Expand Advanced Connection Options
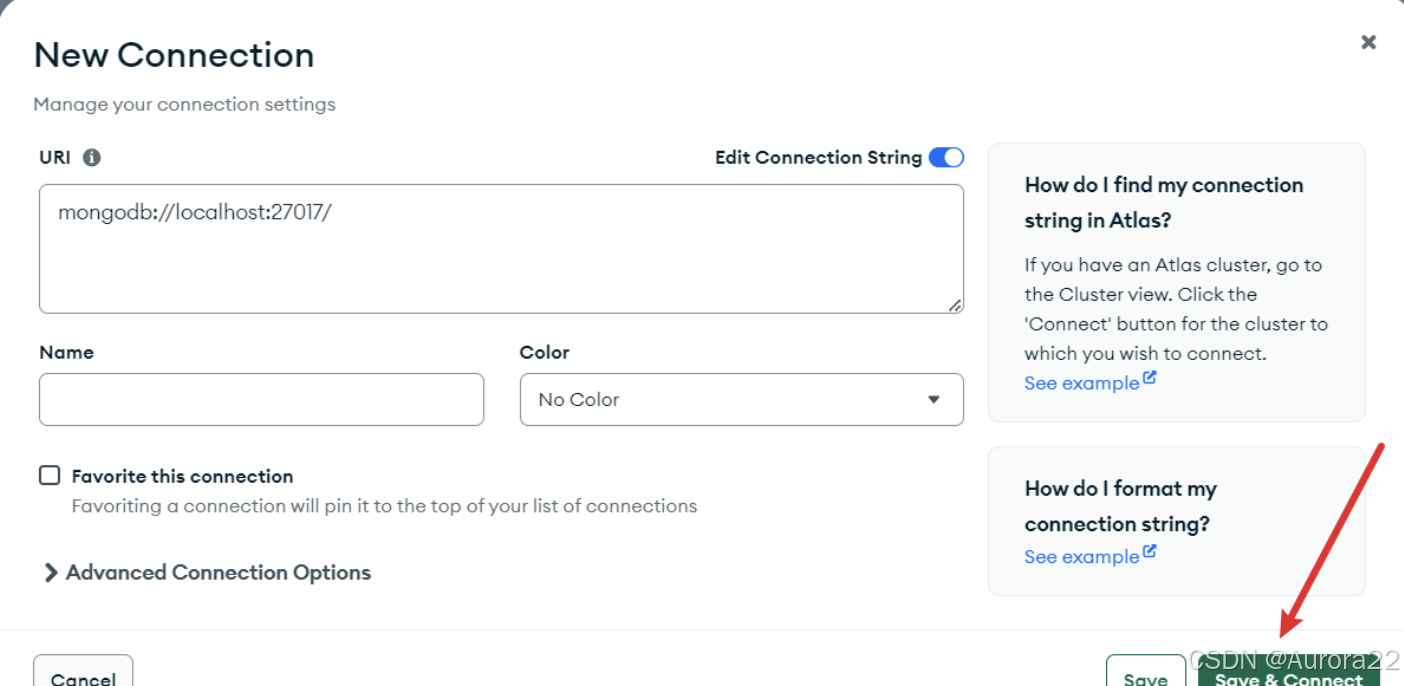The width and height of the screenshot is (1404, 686). tap(207, 573)
